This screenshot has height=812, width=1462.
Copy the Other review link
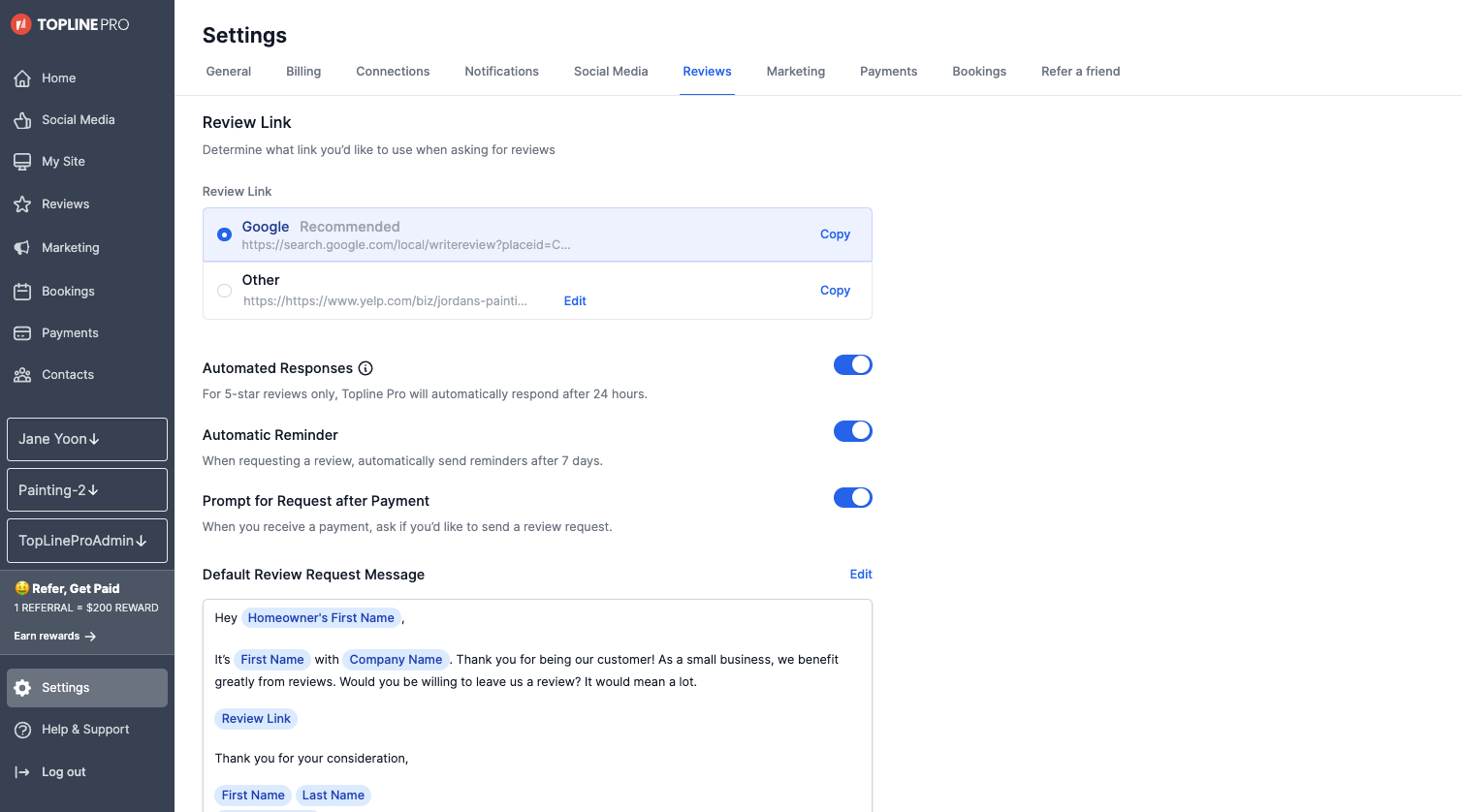(x=835, y=291)
